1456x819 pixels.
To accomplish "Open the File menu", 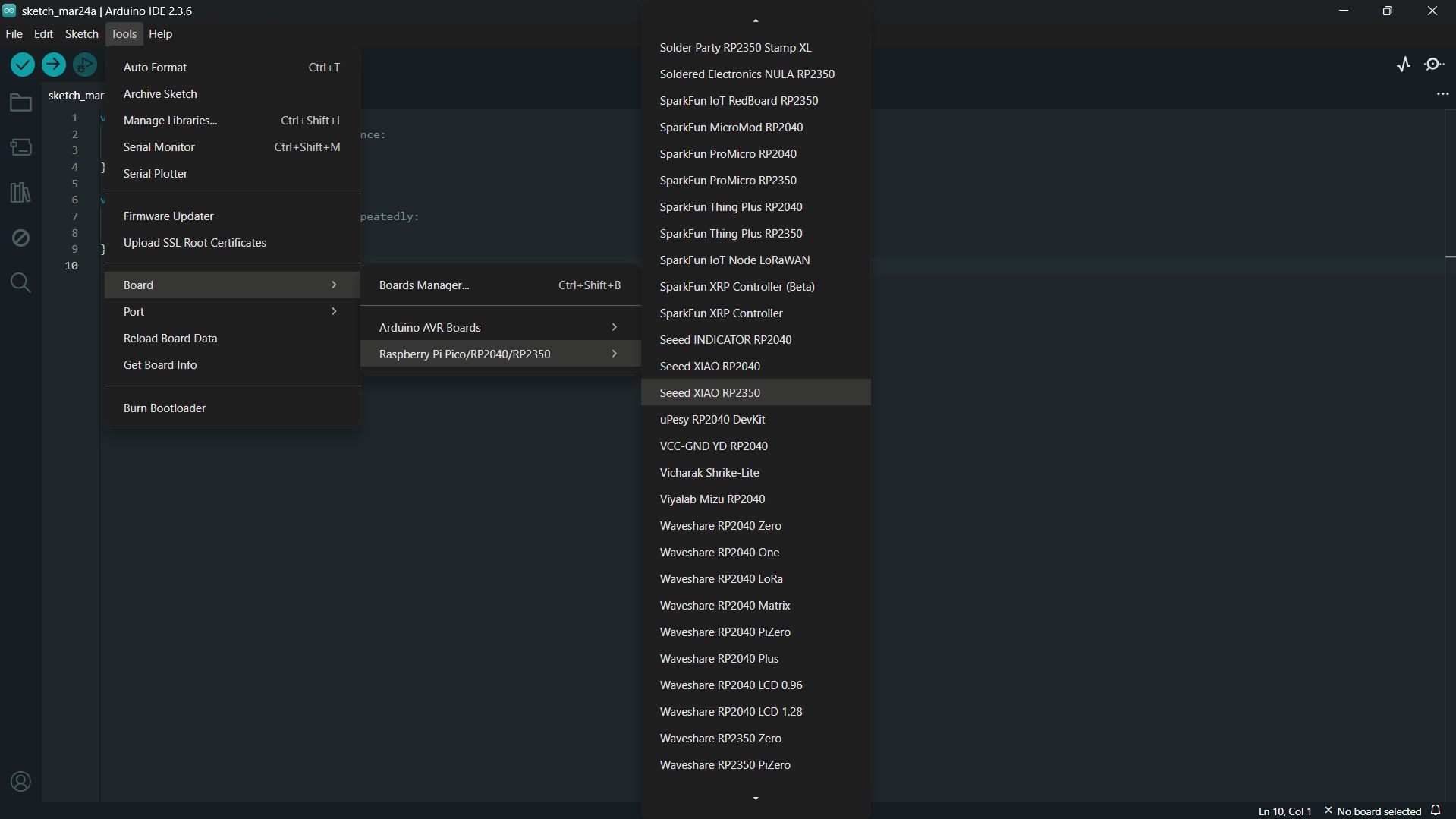I will tap(14, 34).
